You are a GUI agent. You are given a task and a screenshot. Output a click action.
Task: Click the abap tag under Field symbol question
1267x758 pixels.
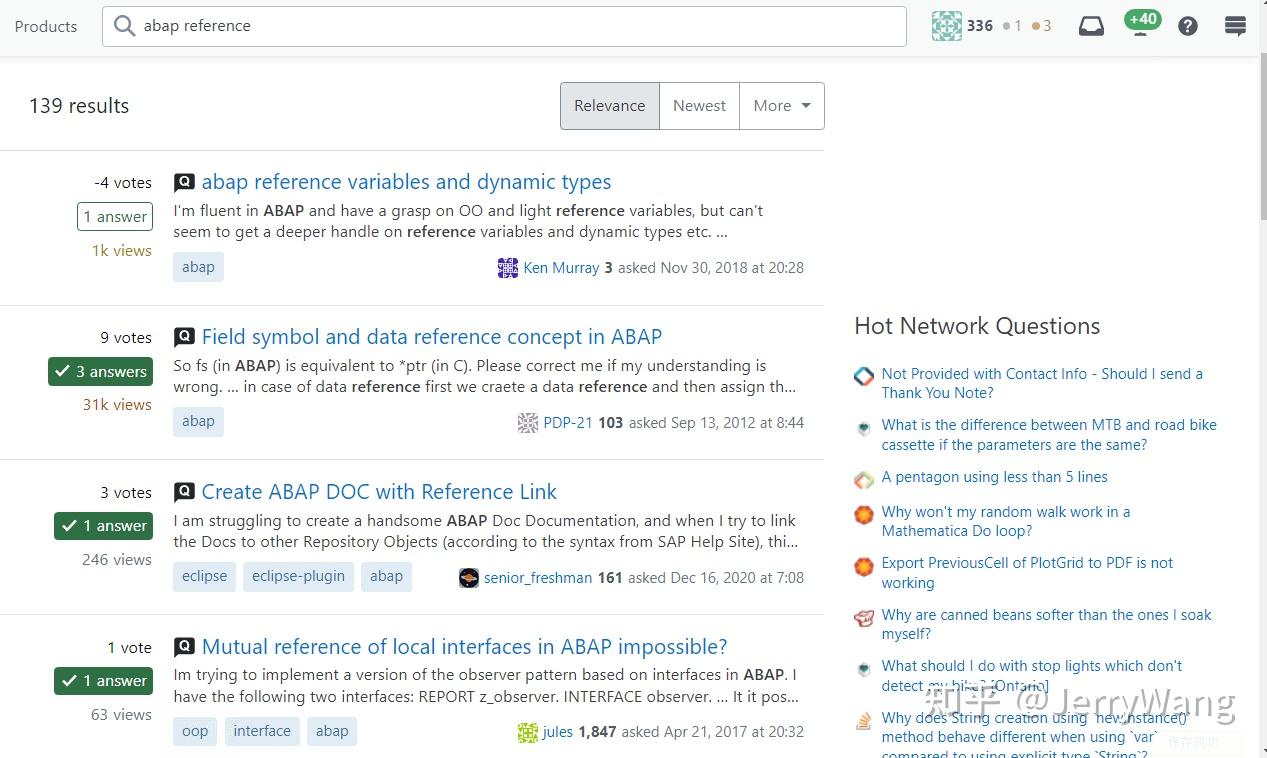coord(198,421)
